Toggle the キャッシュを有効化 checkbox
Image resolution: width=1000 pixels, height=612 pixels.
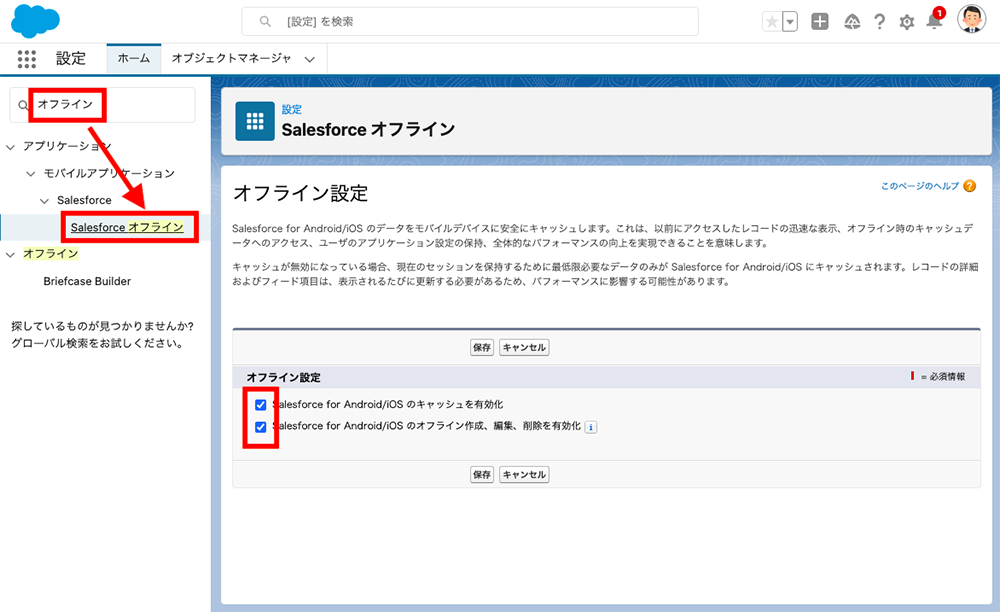tap(260, 405)
